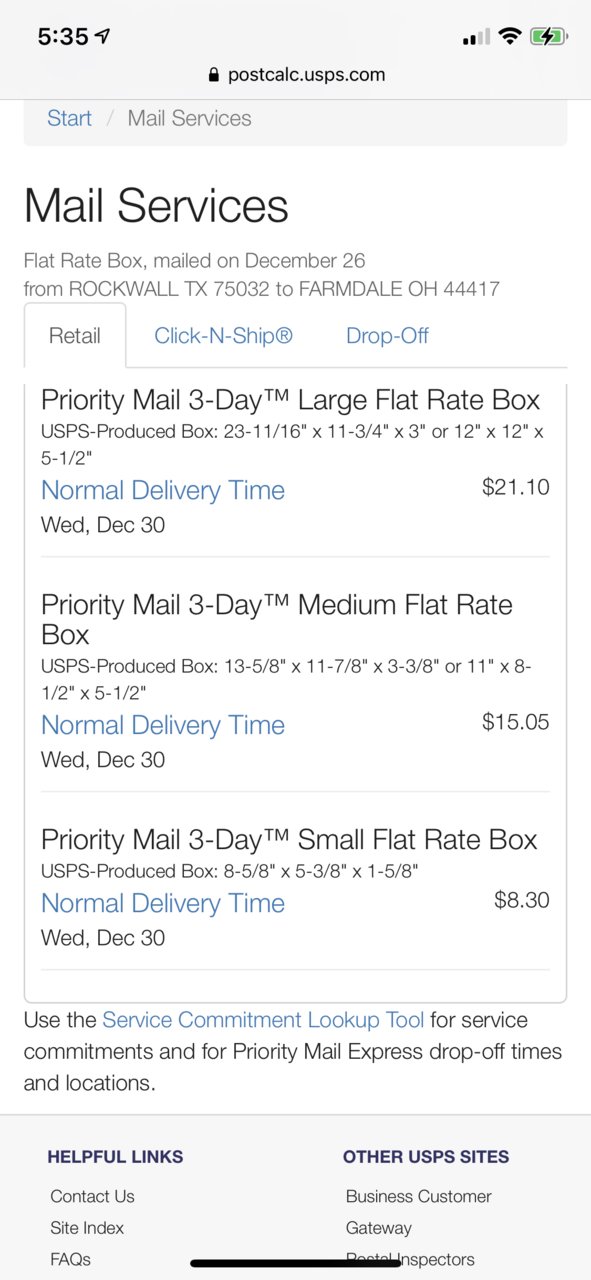This screenshot has height=1280, width=591.
Task: Switch to the Retail tab
Action: point(75,335)
